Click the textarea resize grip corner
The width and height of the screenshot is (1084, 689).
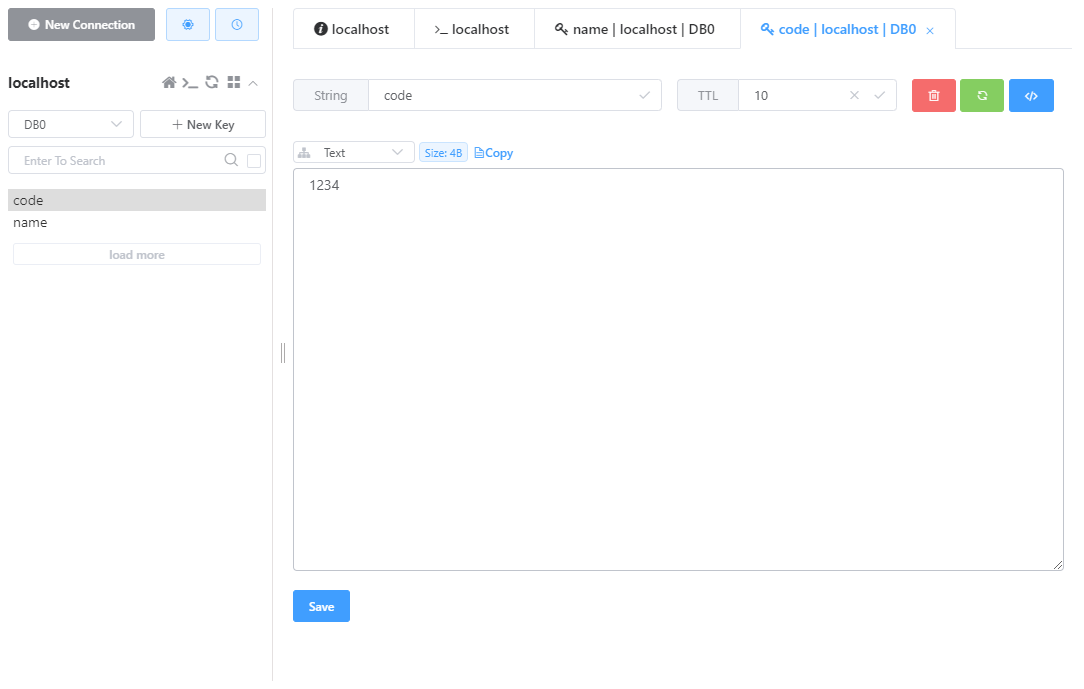[x=1058, y=565]
